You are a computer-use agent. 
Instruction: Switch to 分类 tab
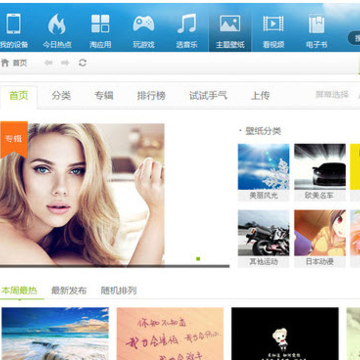tap(61, 96)
